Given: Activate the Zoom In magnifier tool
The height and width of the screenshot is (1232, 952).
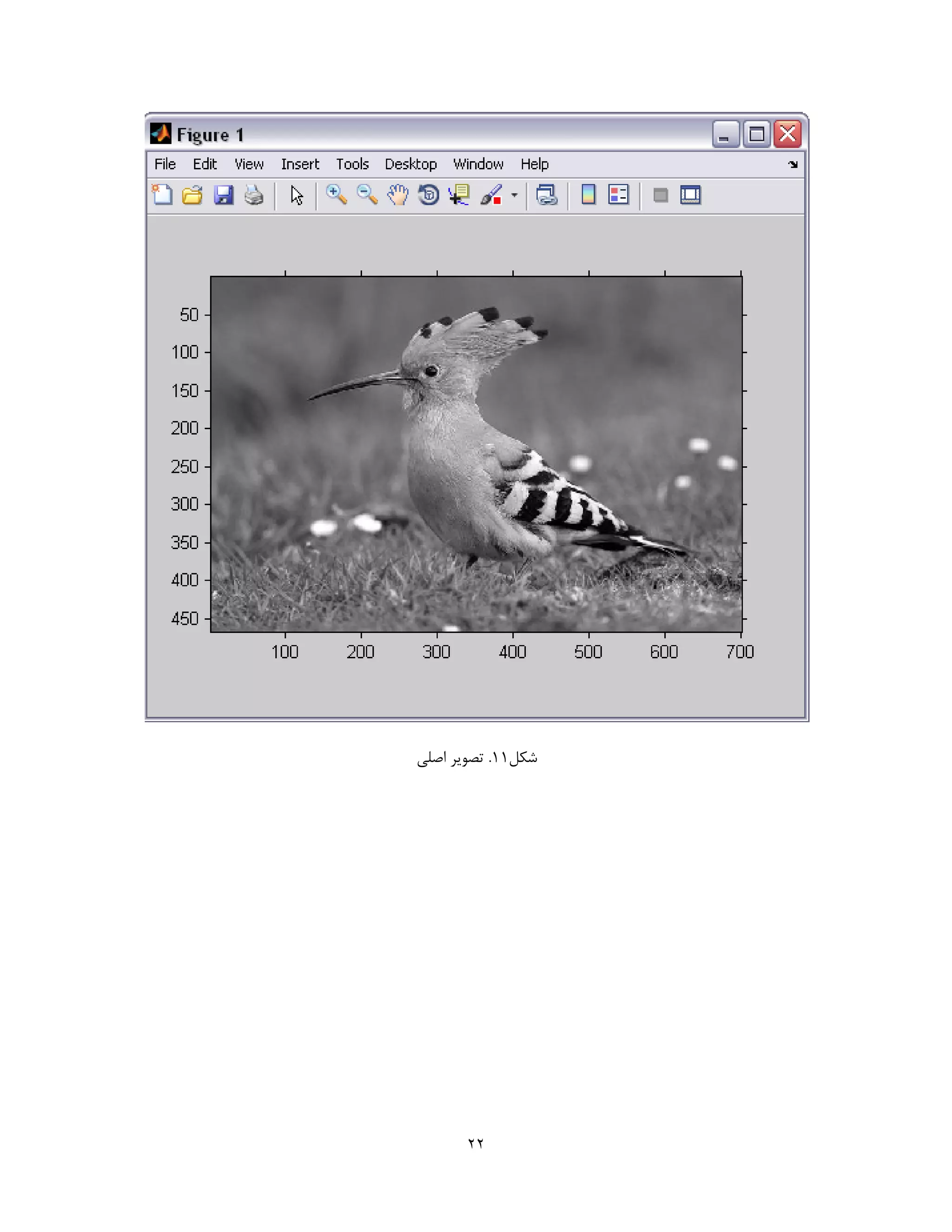Looking at the screenshot, I should [x=336, y=195].
